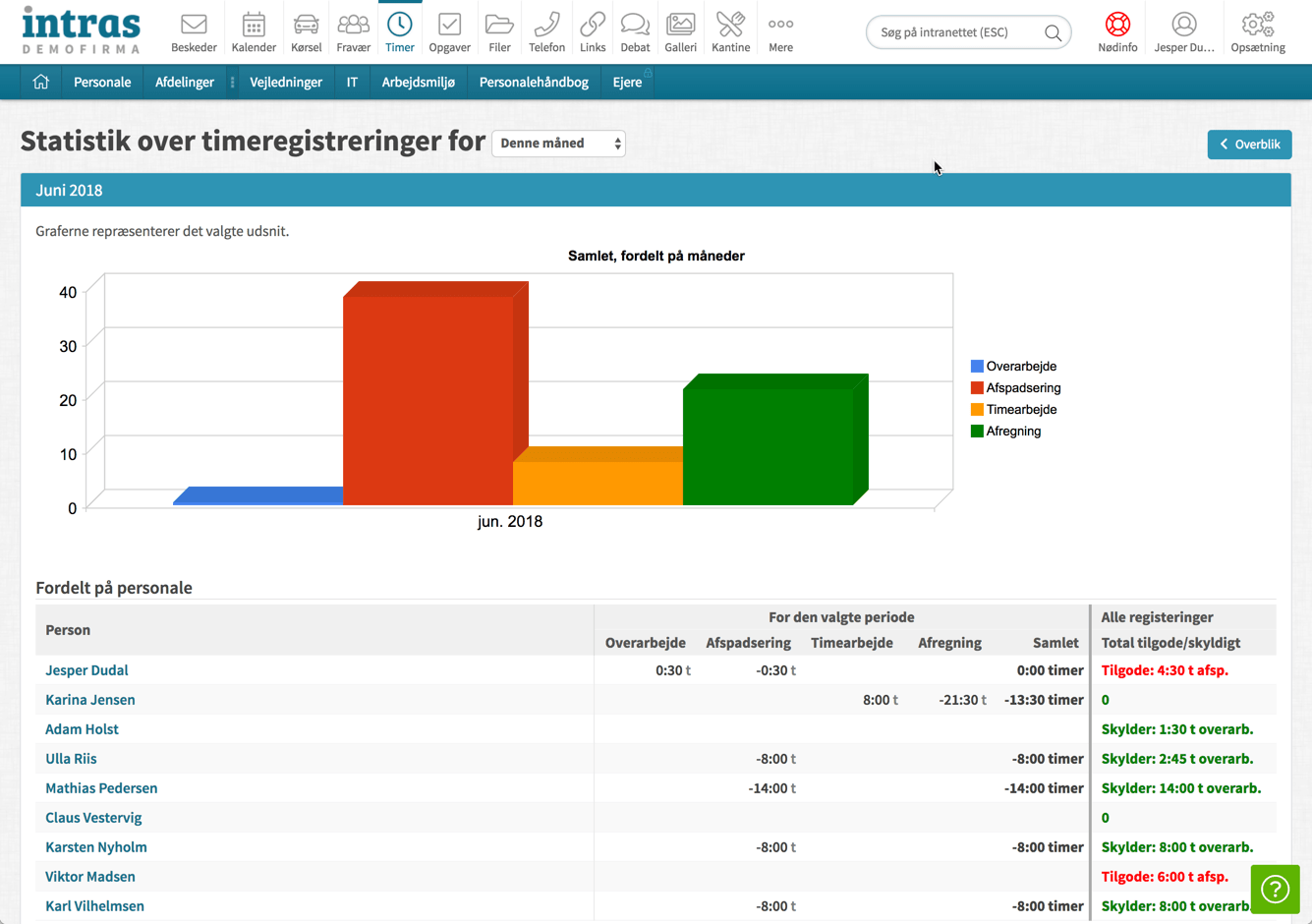
Task: Expand the Denne måned period dropdown
Action: point(558,144)
